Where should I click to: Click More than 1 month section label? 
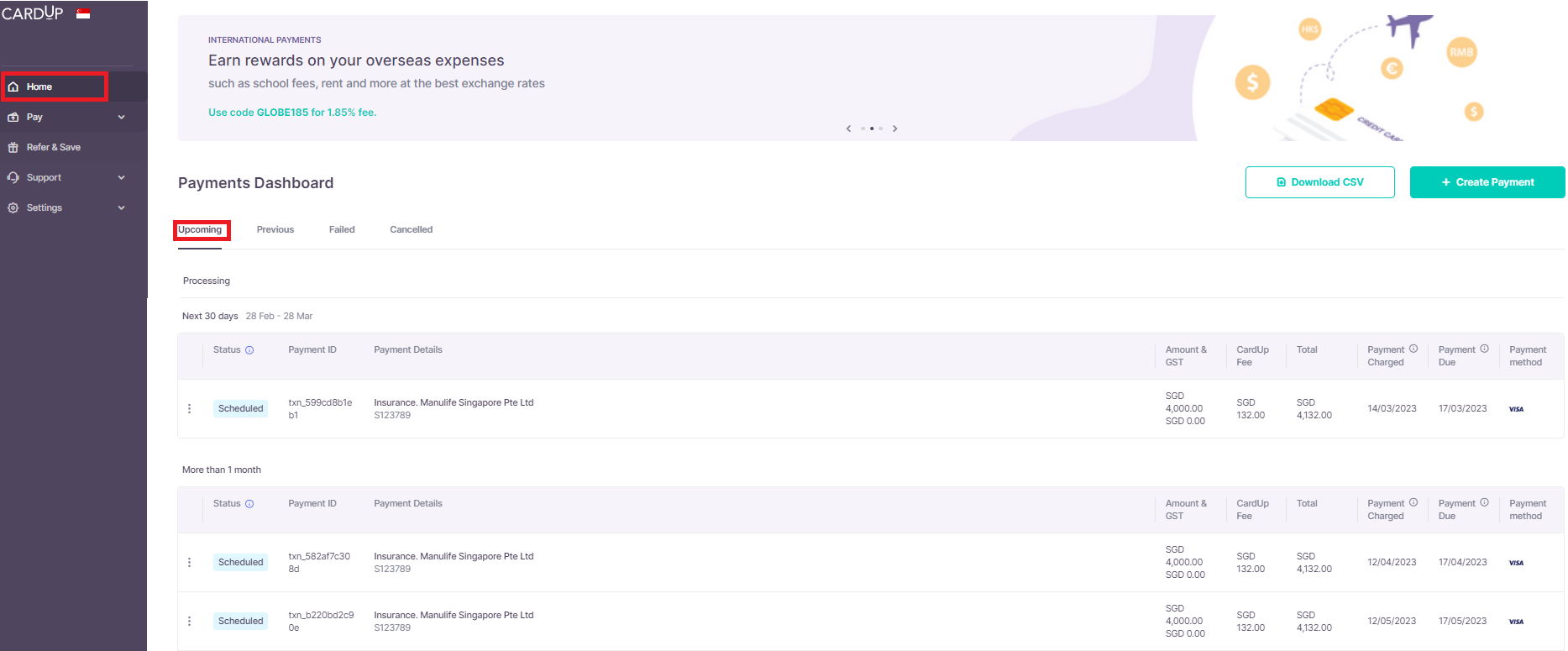coord(222,470)
